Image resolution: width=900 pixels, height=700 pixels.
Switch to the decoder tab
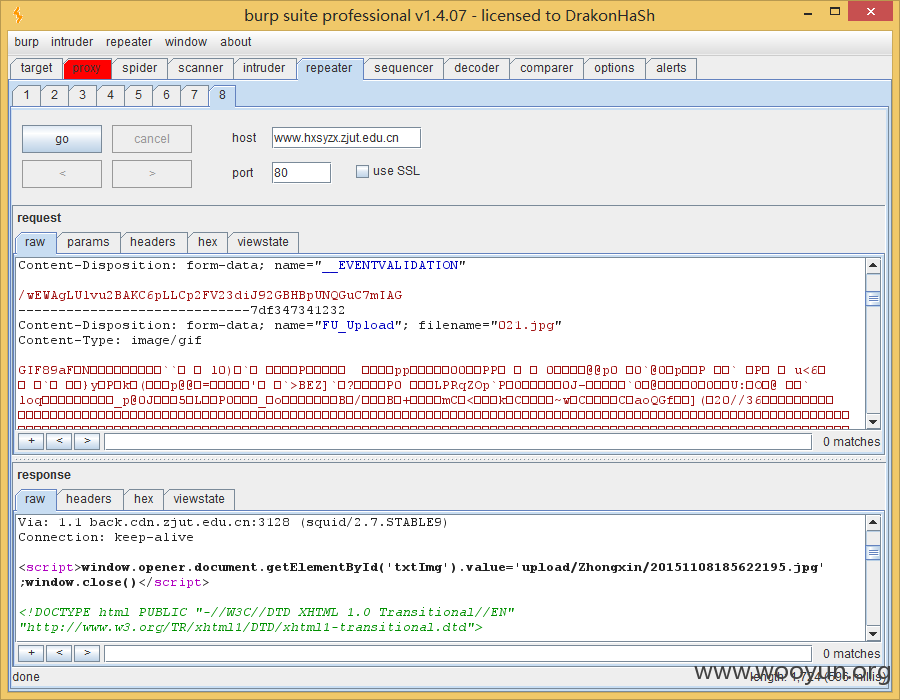(476, 68)
